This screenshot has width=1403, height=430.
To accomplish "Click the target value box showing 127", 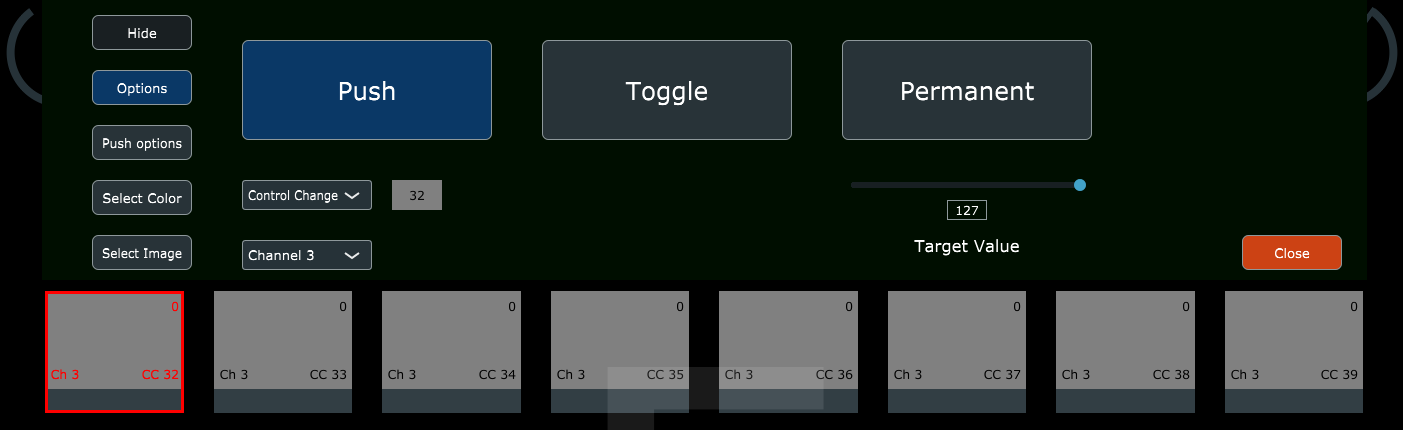I will coord(966,210).
